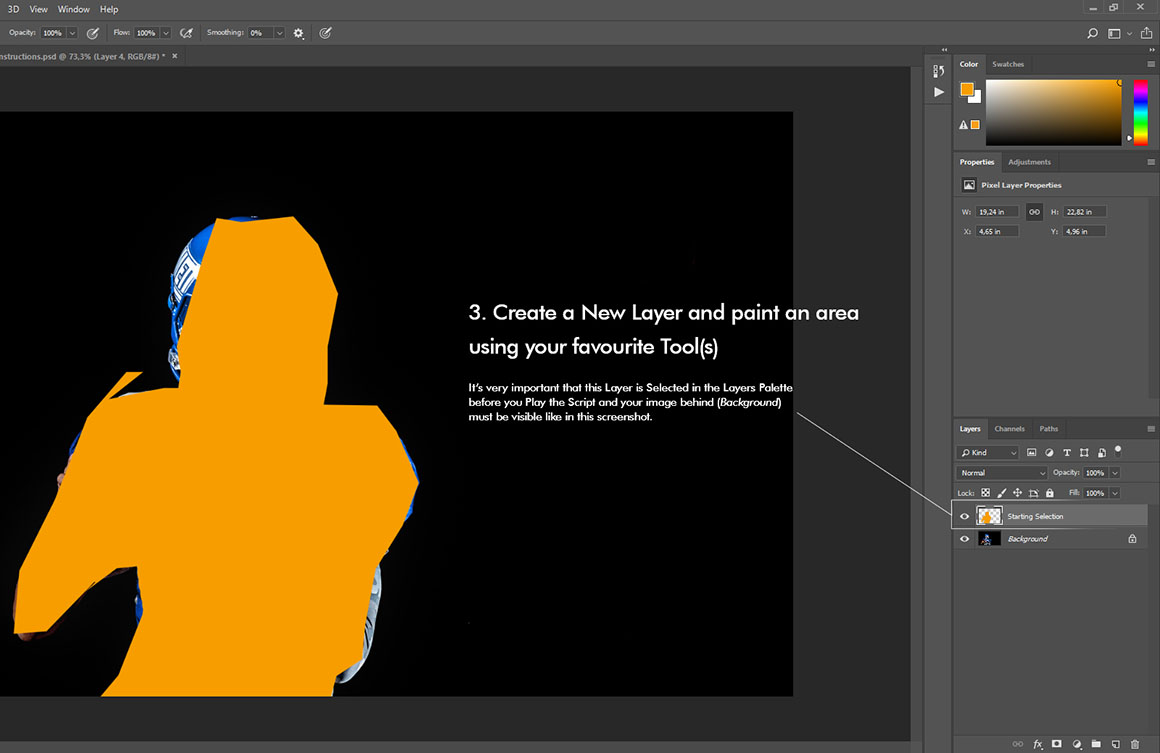Add a layer mask via panel icon
Screen dimensions: 1160x753
(1056, 744)
